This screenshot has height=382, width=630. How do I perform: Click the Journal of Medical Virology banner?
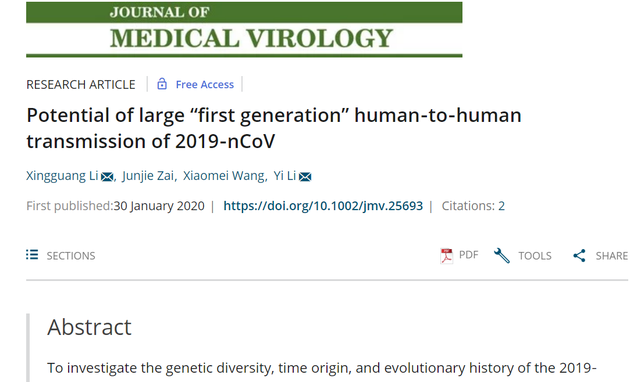[244, 29]
